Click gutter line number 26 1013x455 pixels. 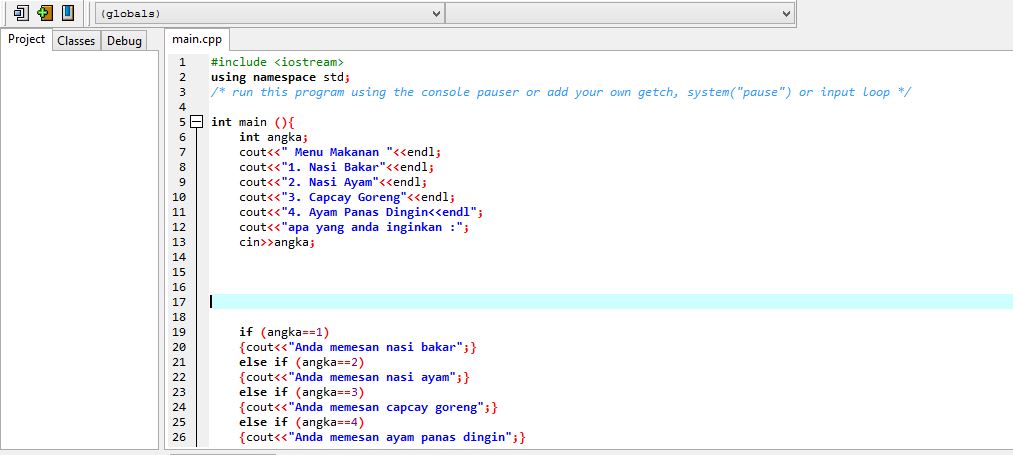(x=179, y=436)
